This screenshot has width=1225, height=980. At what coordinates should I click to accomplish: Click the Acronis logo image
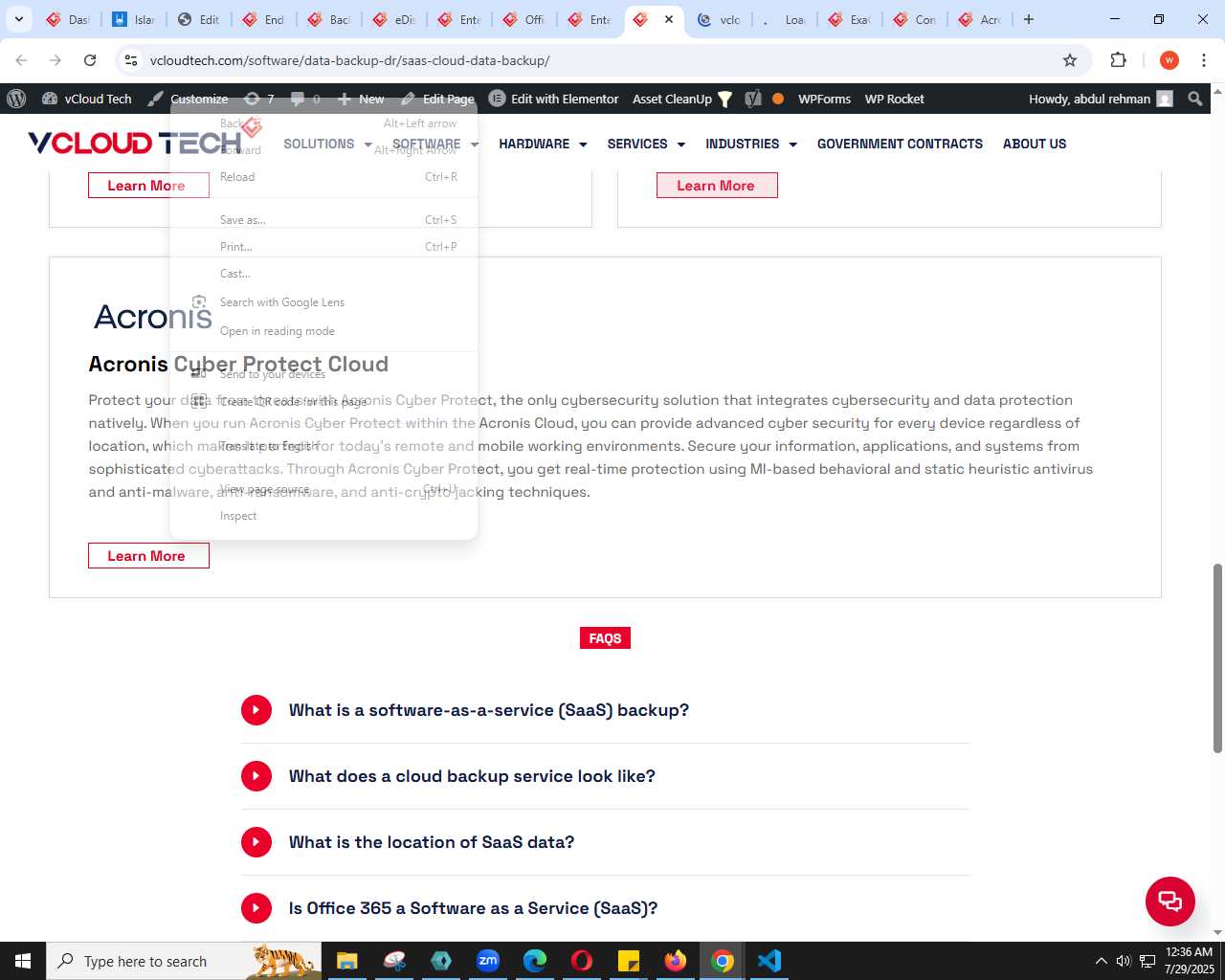(153, 317)
